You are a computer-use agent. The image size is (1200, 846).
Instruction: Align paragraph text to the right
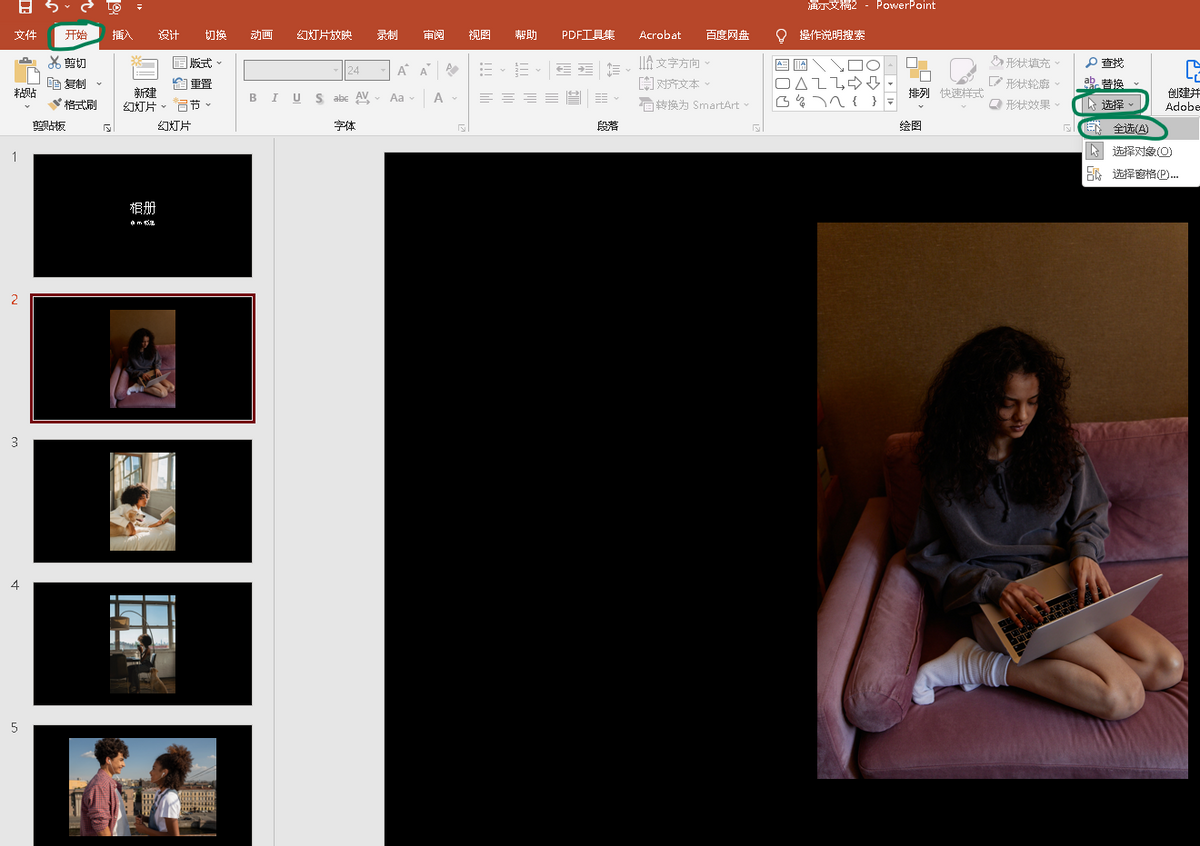point(530,98)
